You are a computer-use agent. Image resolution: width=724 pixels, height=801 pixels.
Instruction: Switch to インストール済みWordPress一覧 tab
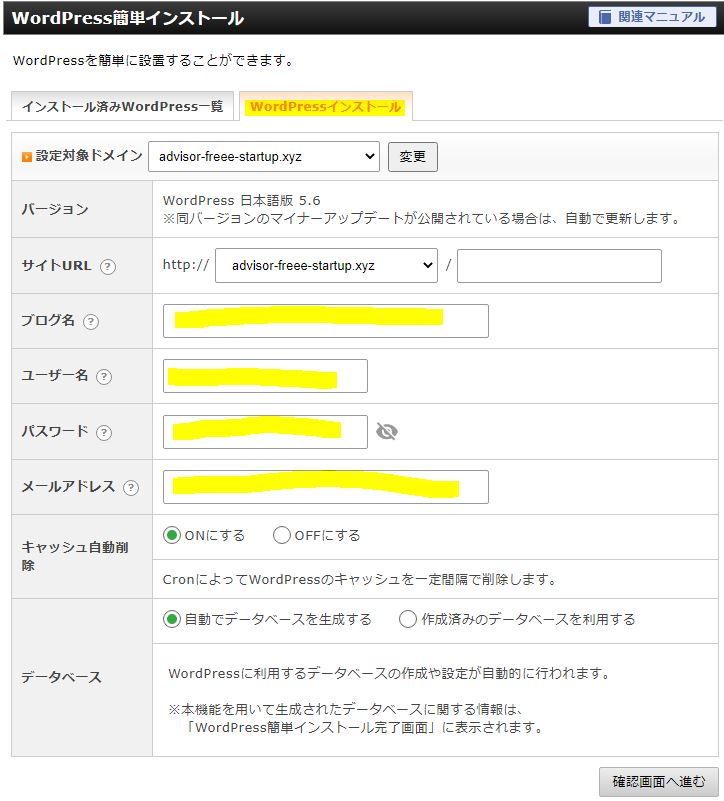[x=122, y=106]
